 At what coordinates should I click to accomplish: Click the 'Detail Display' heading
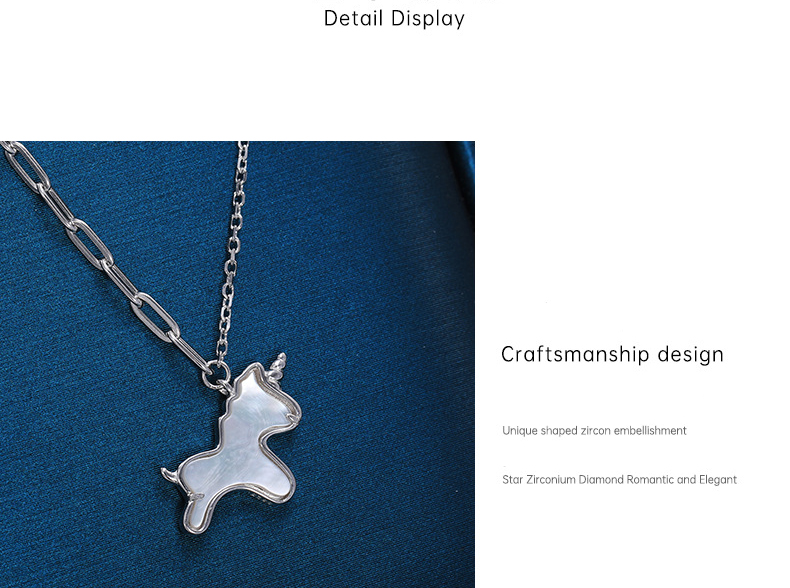coord(394,19)
